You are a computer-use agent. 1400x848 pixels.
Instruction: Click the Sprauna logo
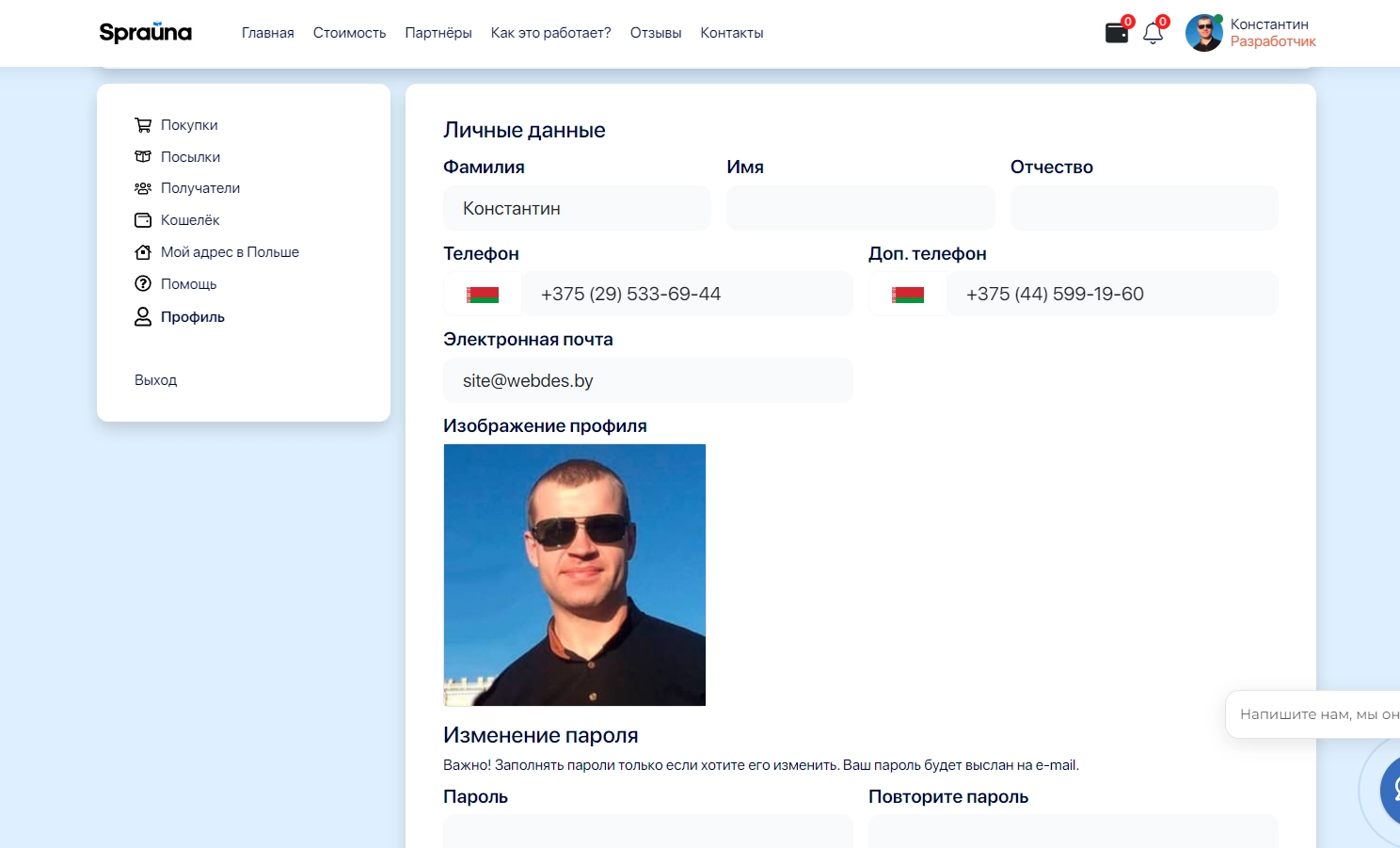[x=146, y=33]
